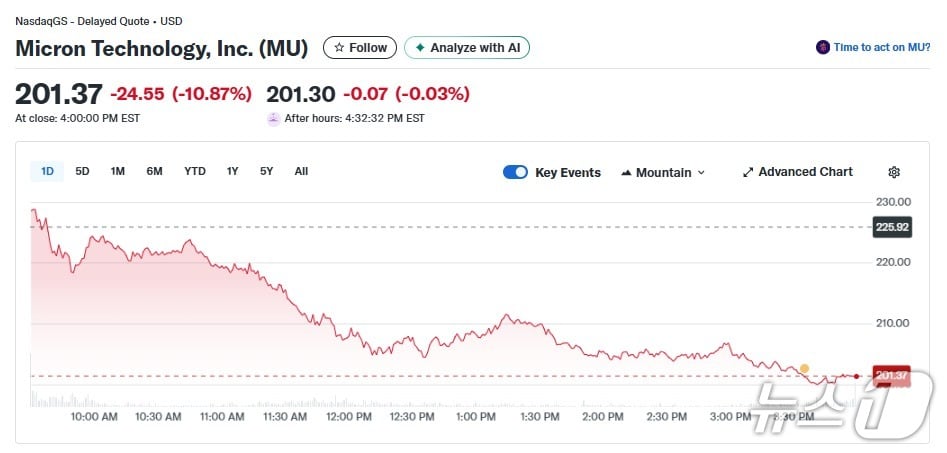Viewport: 947px width, 453px height.
Task: Select the 5Y time range
Action: point(266,171)
